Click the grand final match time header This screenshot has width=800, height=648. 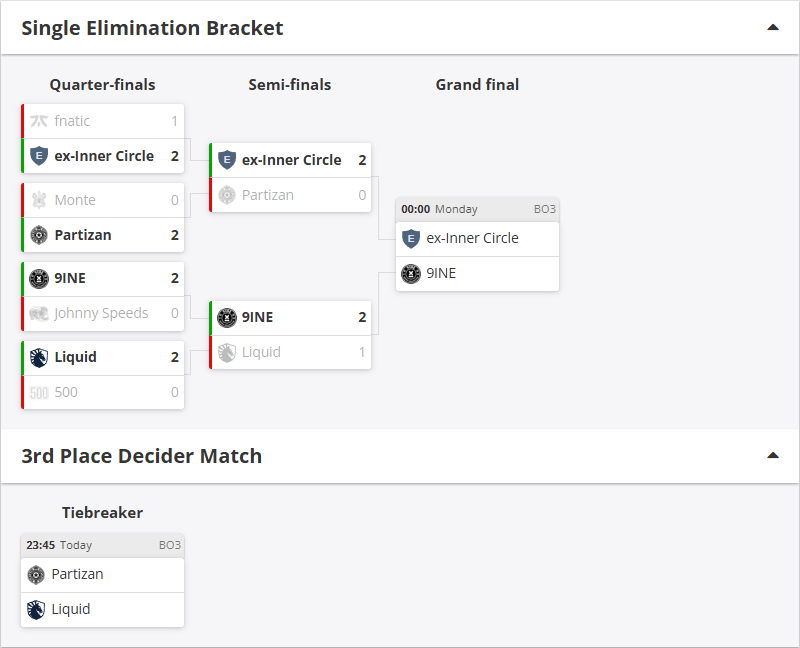(477, 209)
